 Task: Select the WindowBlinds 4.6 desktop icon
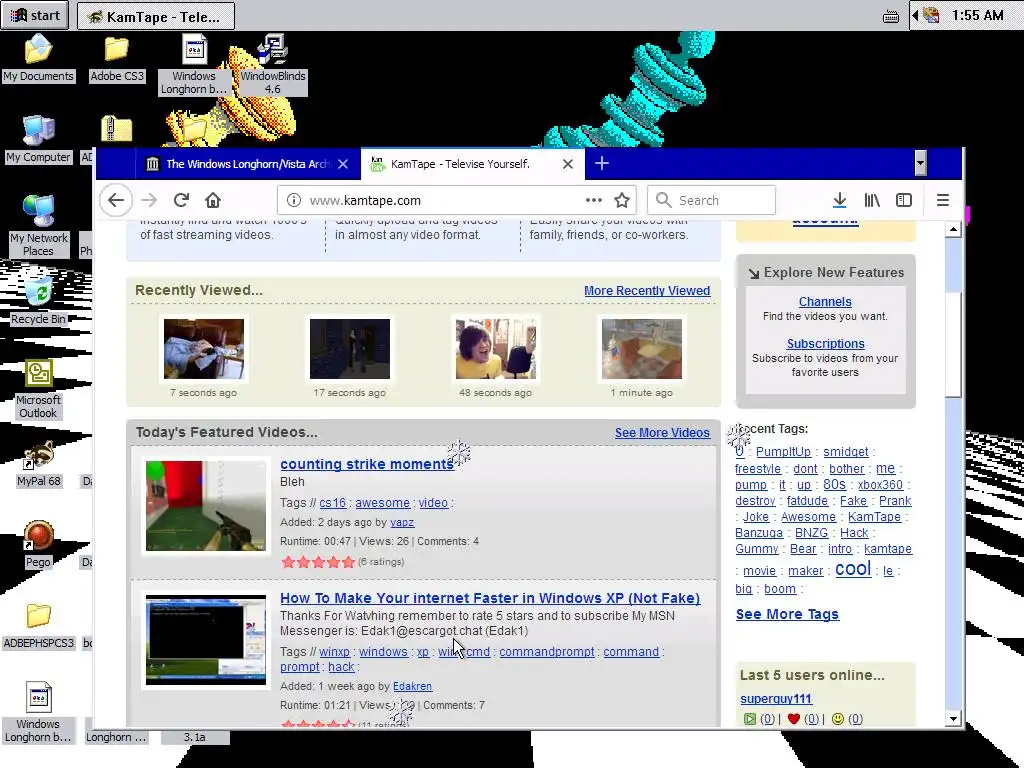click(273, 65)
